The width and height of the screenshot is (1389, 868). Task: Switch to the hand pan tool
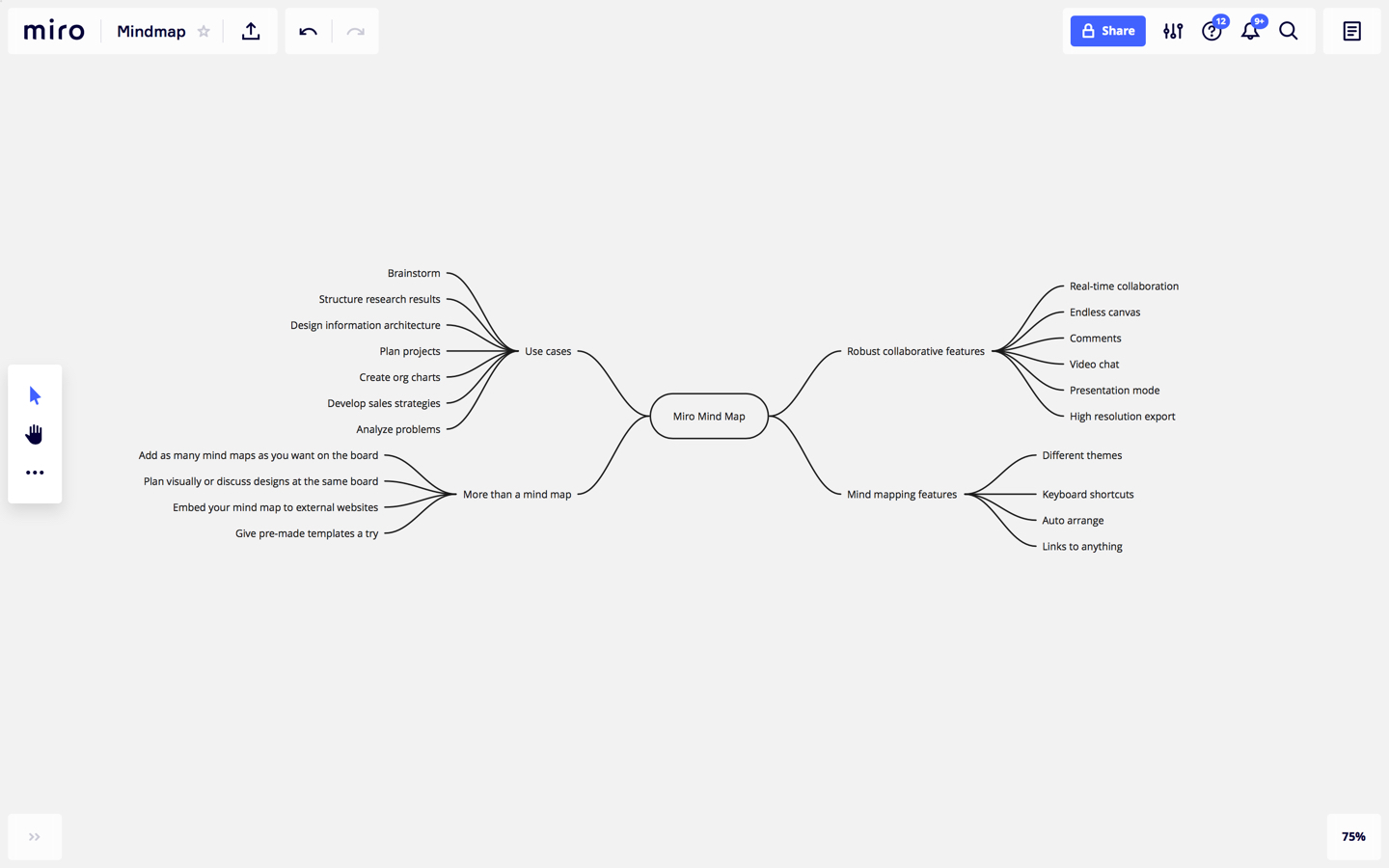pos(35,434)
